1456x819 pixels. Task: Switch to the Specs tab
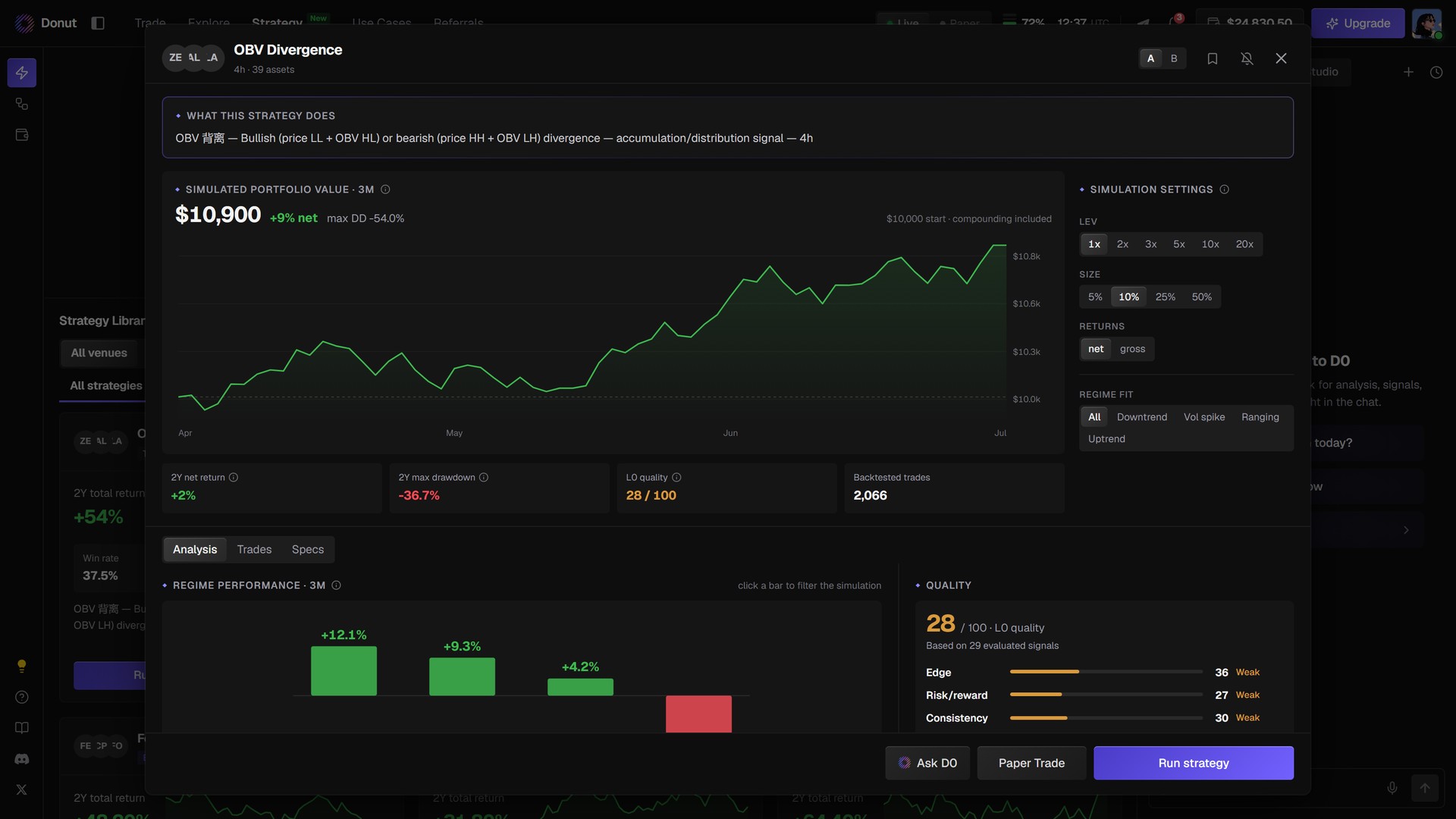coord(308,550)
